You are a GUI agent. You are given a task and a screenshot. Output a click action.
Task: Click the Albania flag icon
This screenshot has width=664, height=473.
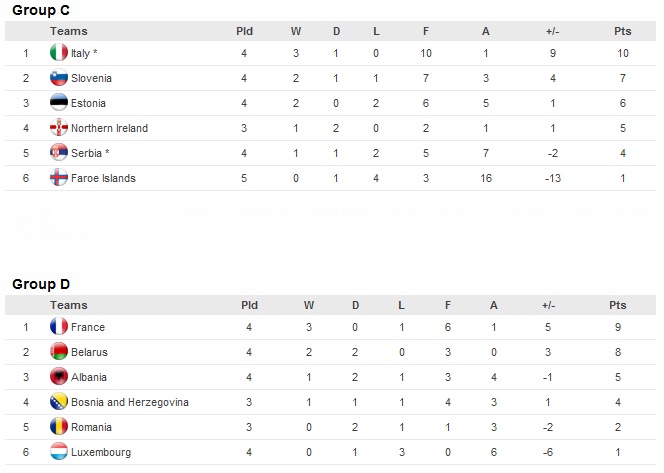coord(59,376)
